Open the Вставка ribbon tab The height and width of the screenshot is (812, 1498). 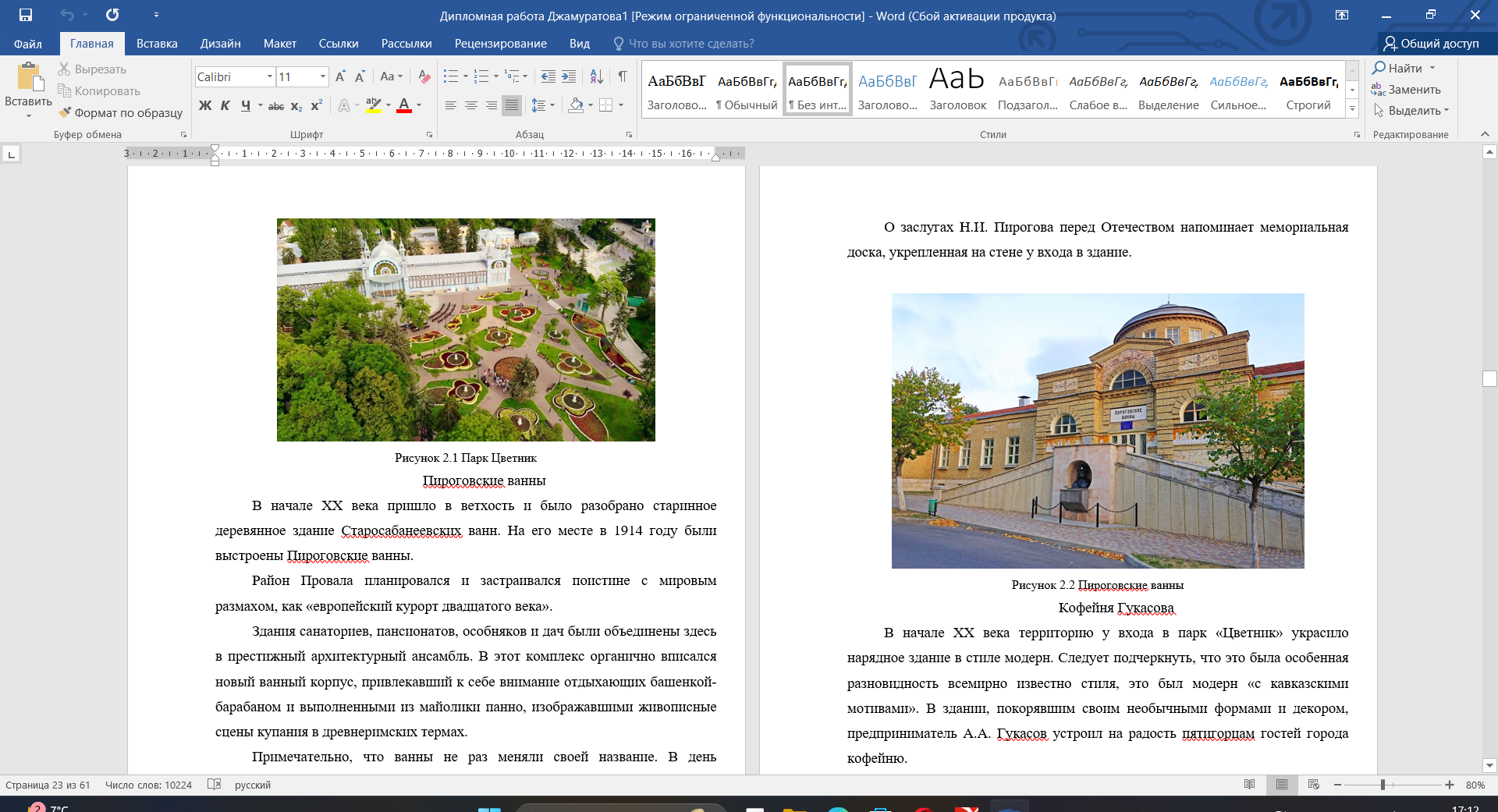click(x=157, y=44)
